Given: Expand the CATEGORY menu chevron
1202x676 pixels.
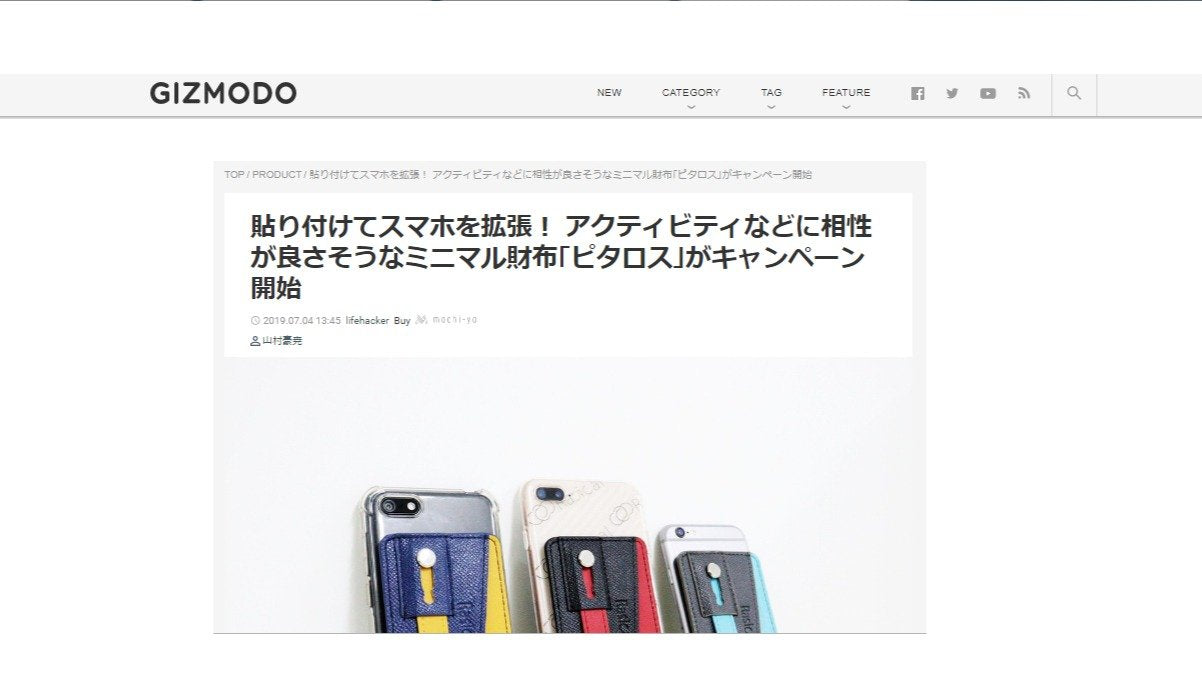Looking at the screenshot, I should click(x=691, y=106).
